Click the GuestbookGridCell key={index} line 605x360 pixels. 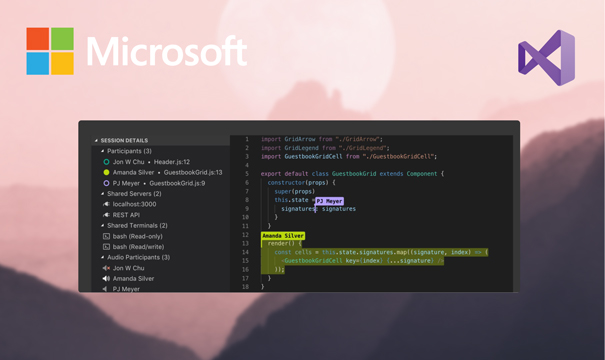362,261
